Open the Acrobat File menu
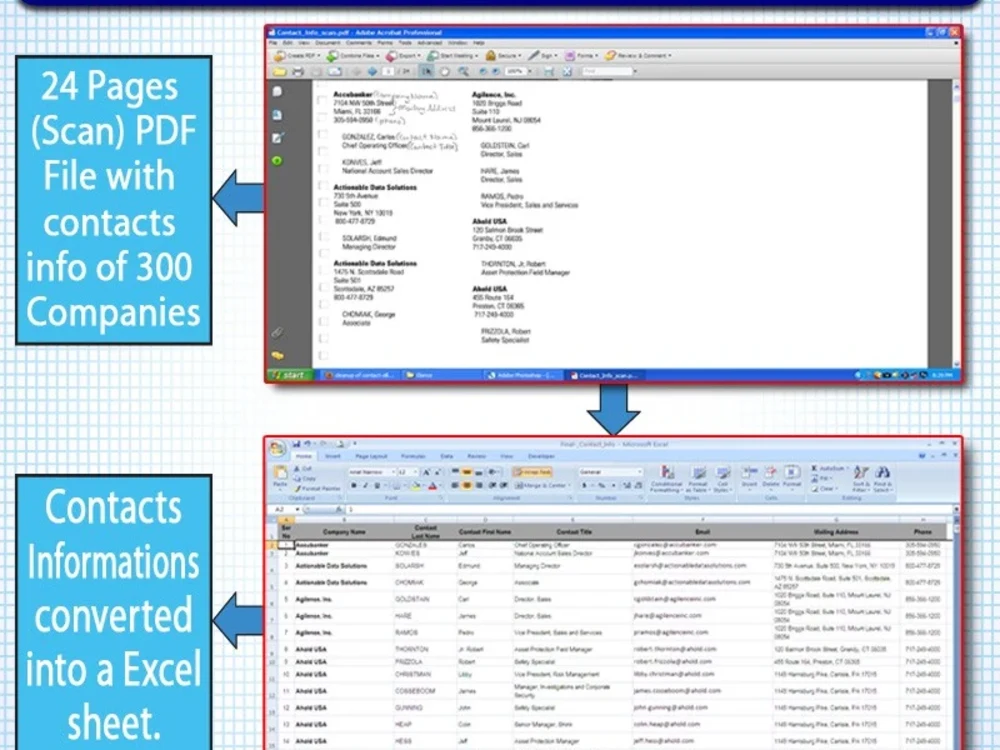Viewport: 1000px width, 750px height. point(273,43)
